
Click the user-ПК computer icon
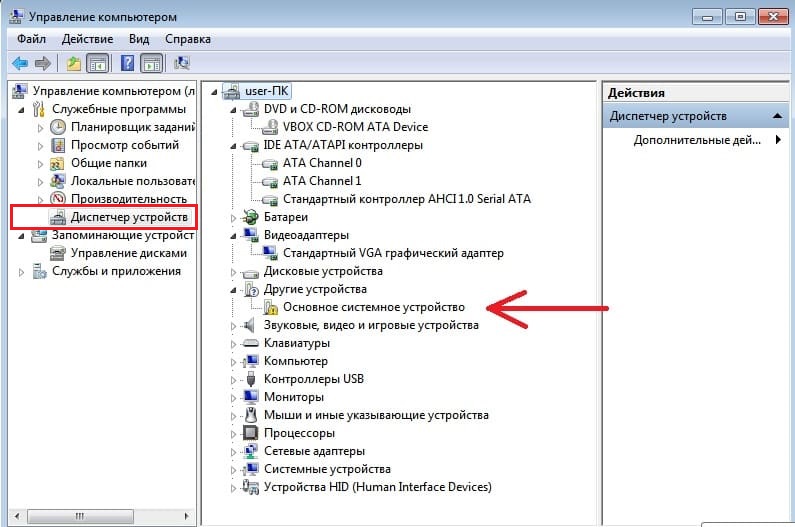231,91
